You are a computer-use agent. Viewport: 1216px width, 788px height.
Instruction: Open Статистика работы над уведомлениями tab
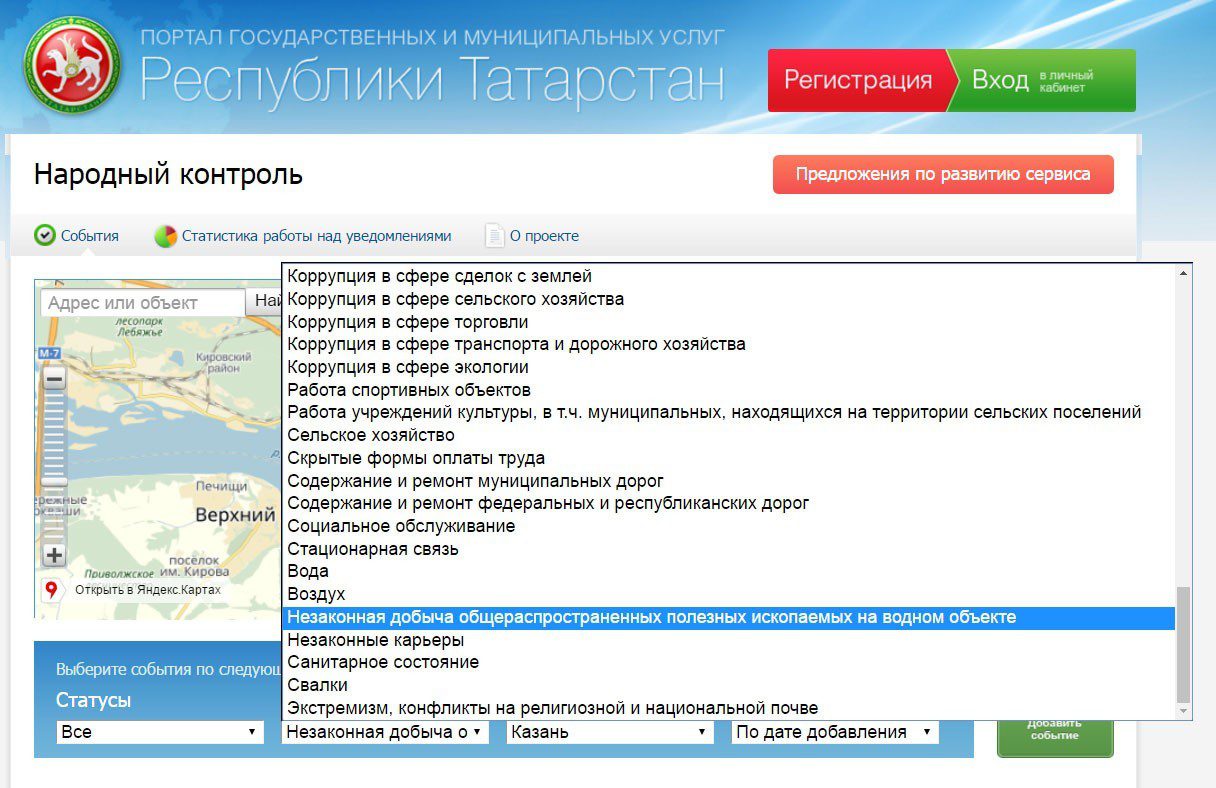tap(316, 236)
